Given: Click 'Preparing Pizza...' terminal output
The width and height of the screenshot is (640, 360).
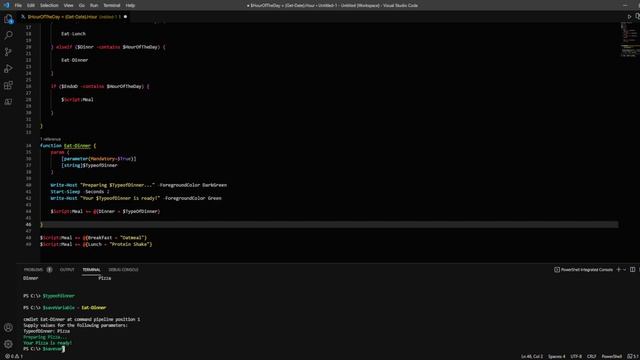Looking at the screenshot, I should tap(45, 337).
